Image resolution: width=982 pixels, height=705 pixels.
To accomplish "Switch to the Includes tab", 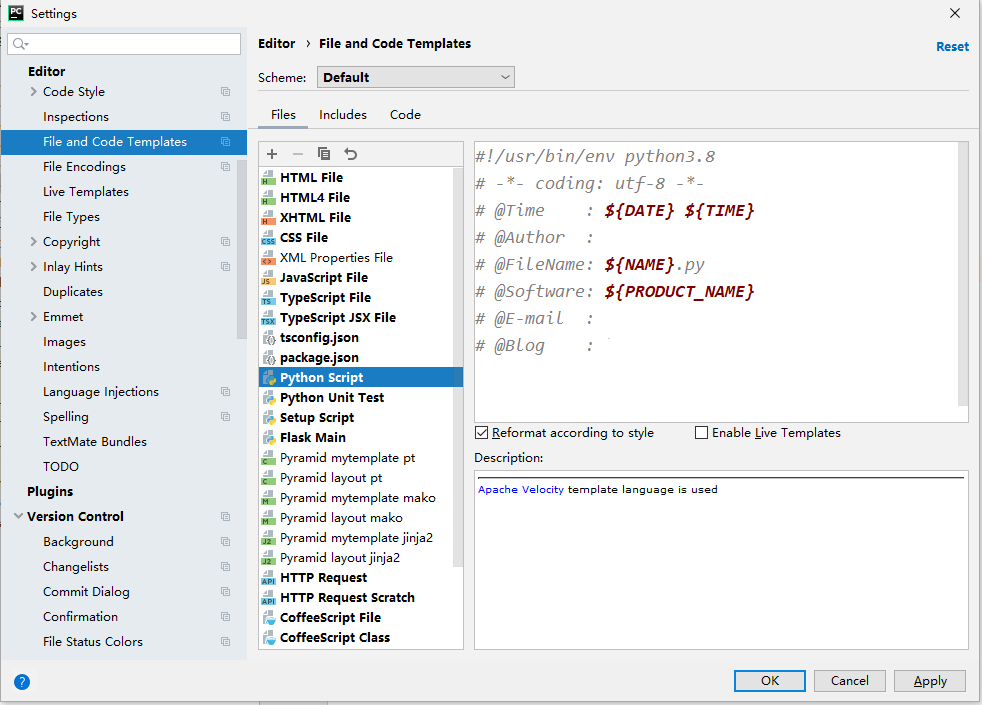I will 343,115.
